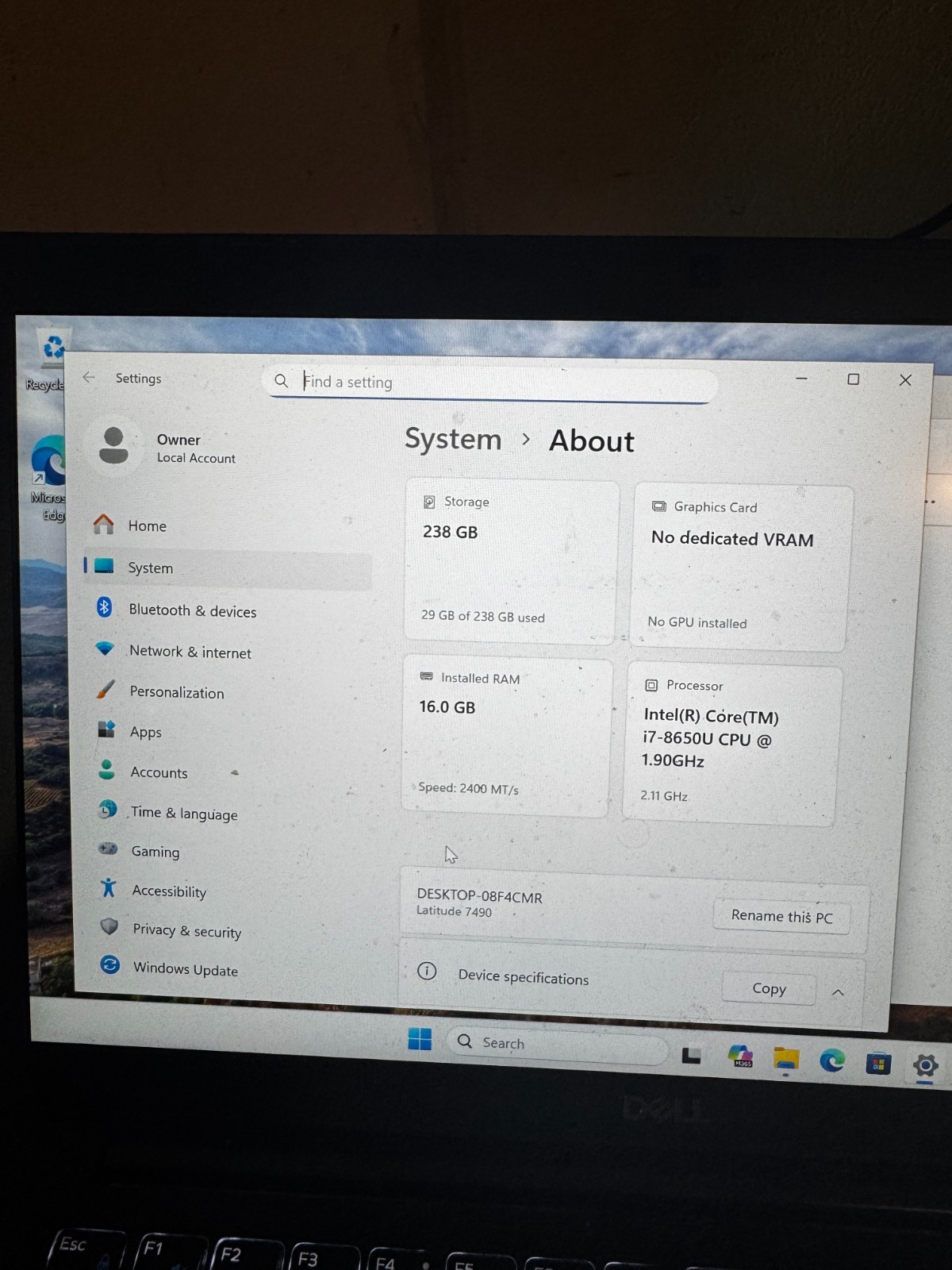Click the Owner account avatar
The image size is (952, 1270).
click(x=114, y=445)
